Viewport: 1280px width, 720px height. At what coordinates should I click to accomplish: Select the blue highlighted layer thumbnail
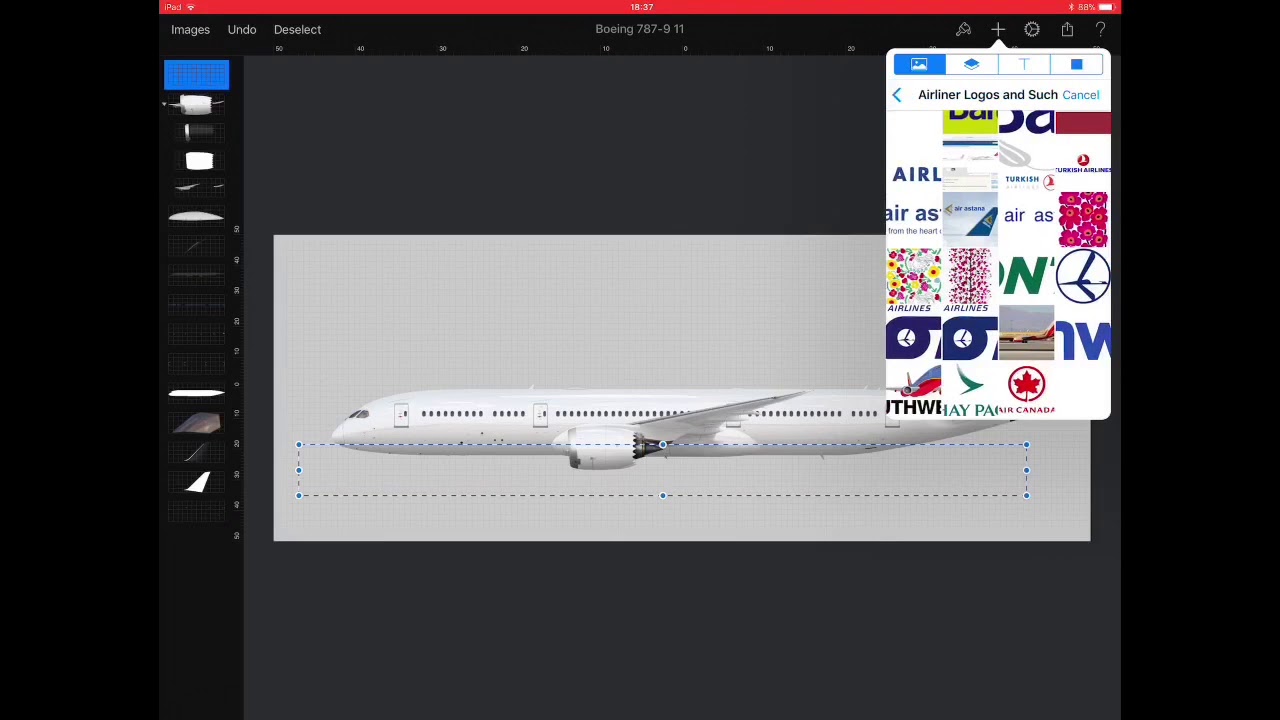(196, 75)
